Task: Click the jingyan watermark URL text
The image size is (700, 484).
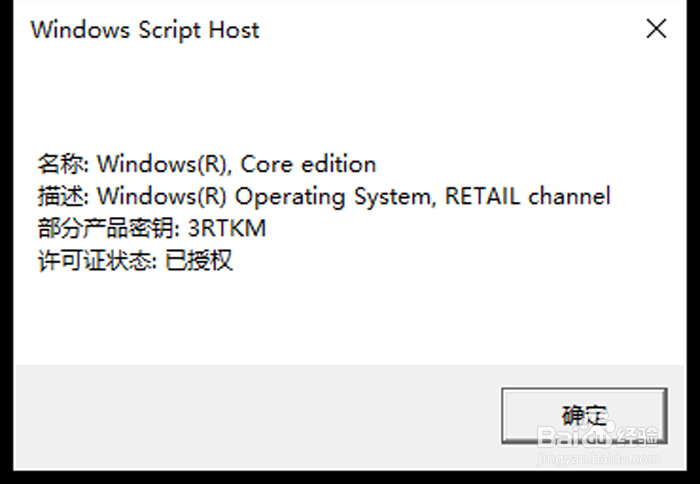Action: 600,457
